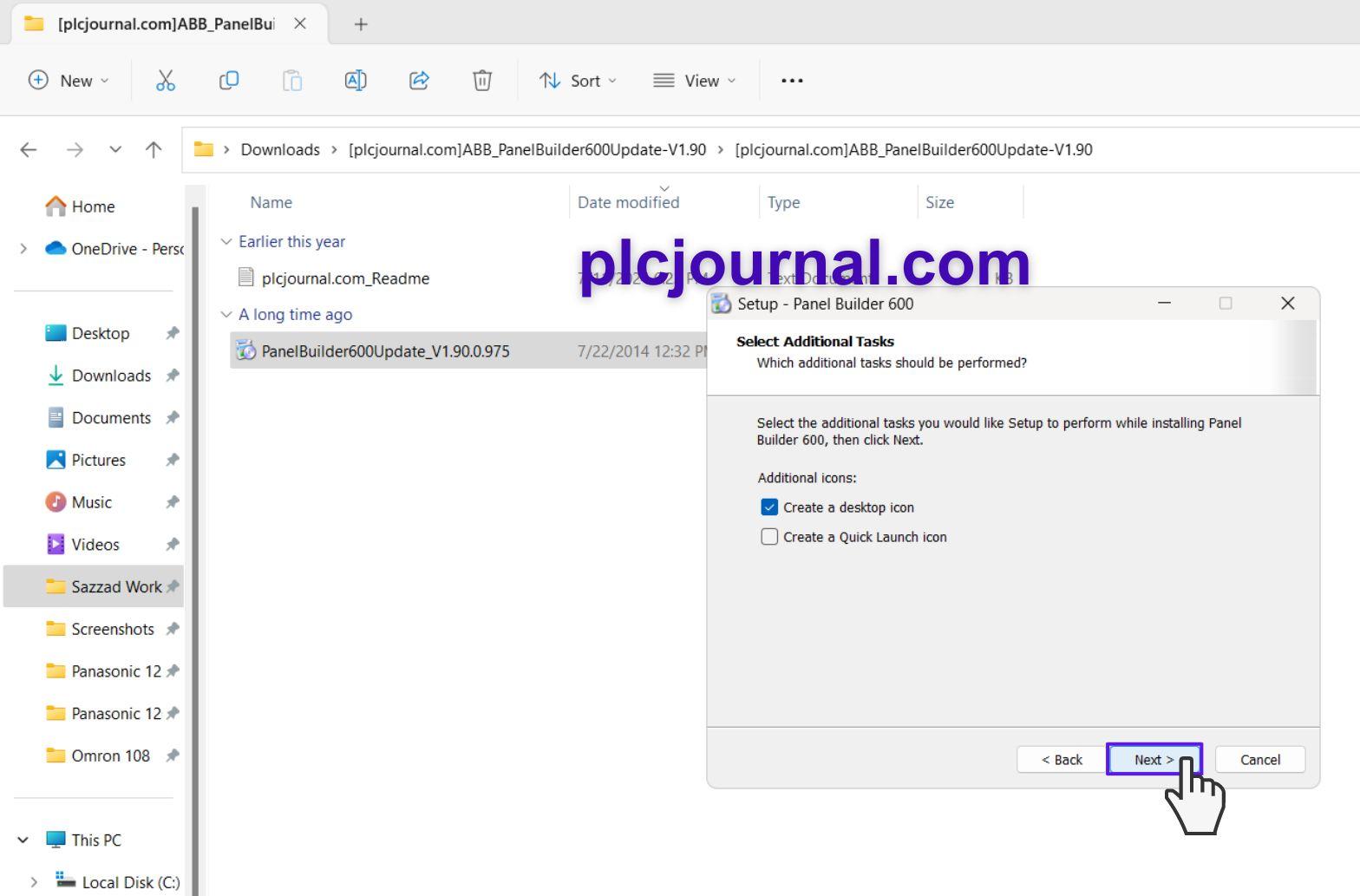Image resolution: width=1360 pixels, height=896 pixels.
Task: Select Local Disk (C:) drive
Action: tap(130, 882)
